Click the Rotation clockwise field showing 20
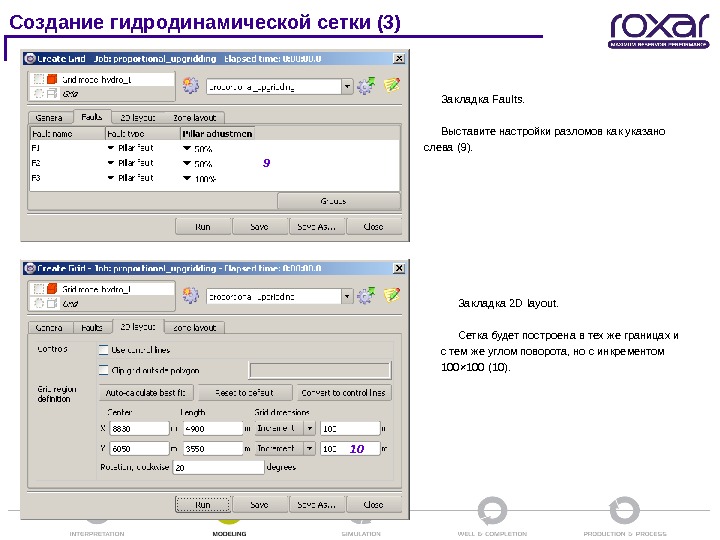Viewport: 720px width, 540px height. click(x=219, y=467)
